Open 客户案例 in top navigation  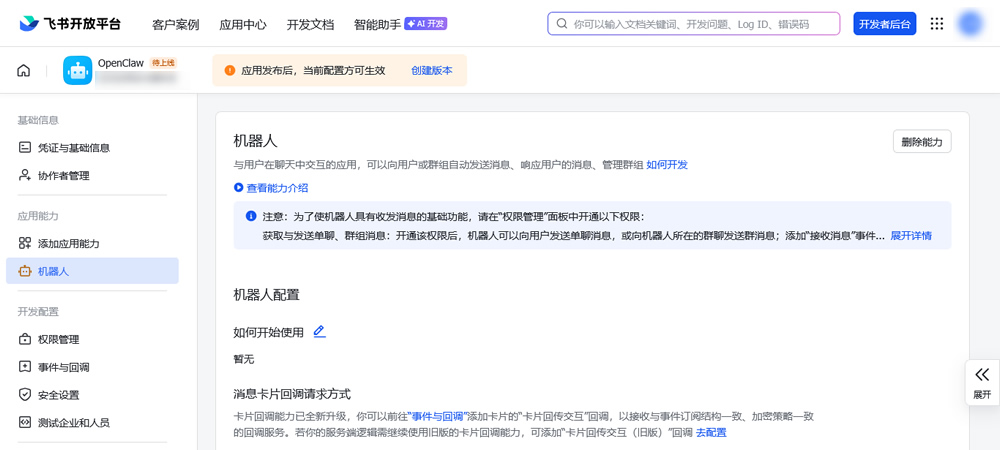click(x=175, y=24)
